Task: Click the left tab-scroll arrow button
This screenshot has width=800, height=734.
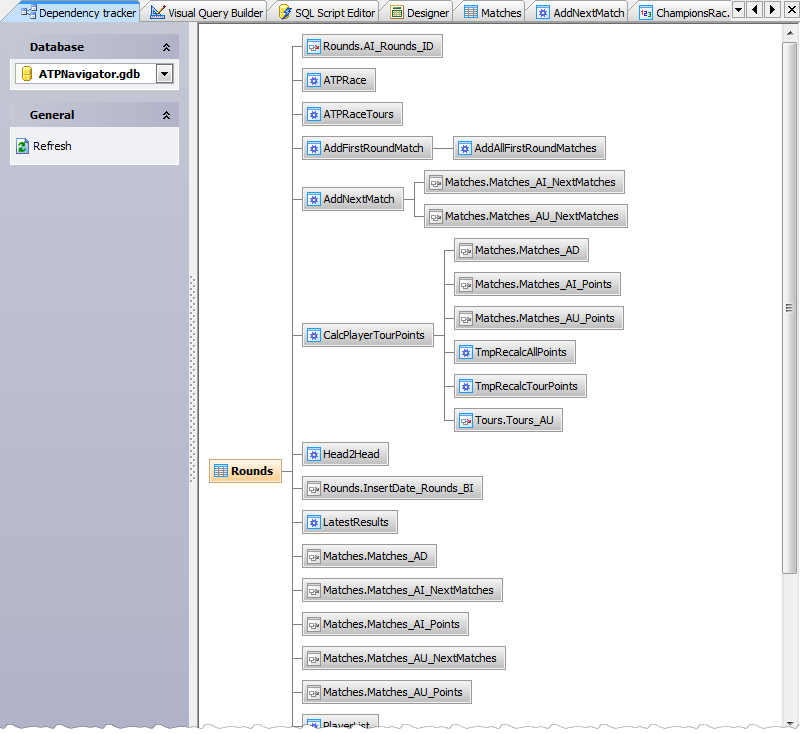Action: point(753,8)
